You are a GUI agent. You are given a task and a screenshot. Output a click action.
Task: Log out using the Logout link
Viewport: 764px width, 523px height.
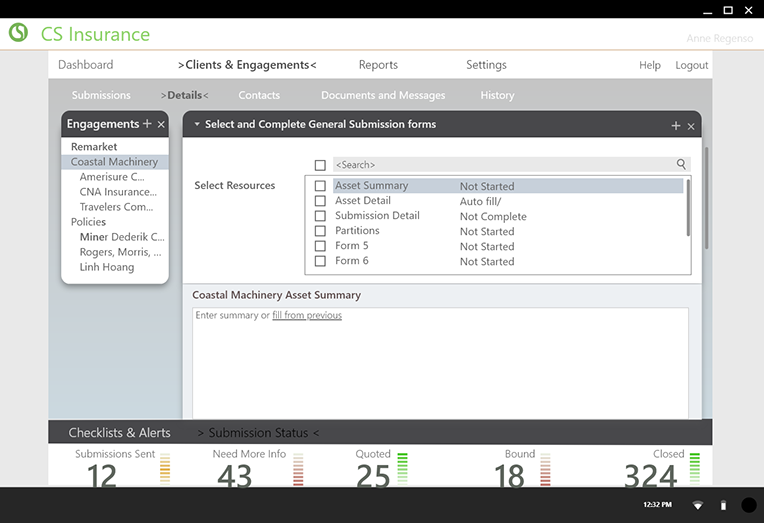[x=691, y=65]
